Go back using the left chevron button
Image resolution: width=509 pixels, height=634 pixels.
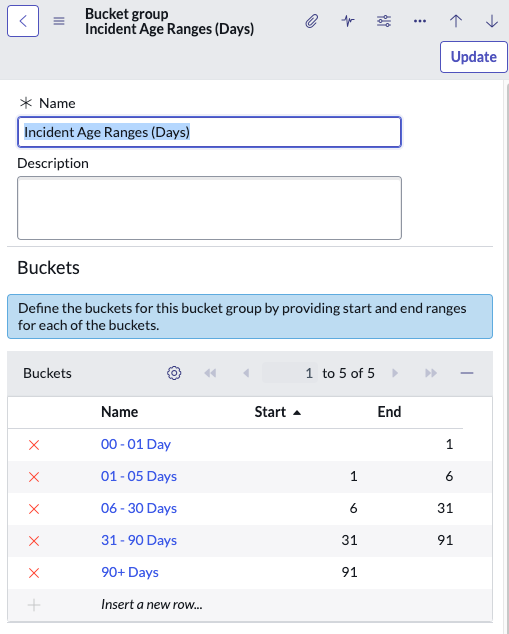coord(23,21)
